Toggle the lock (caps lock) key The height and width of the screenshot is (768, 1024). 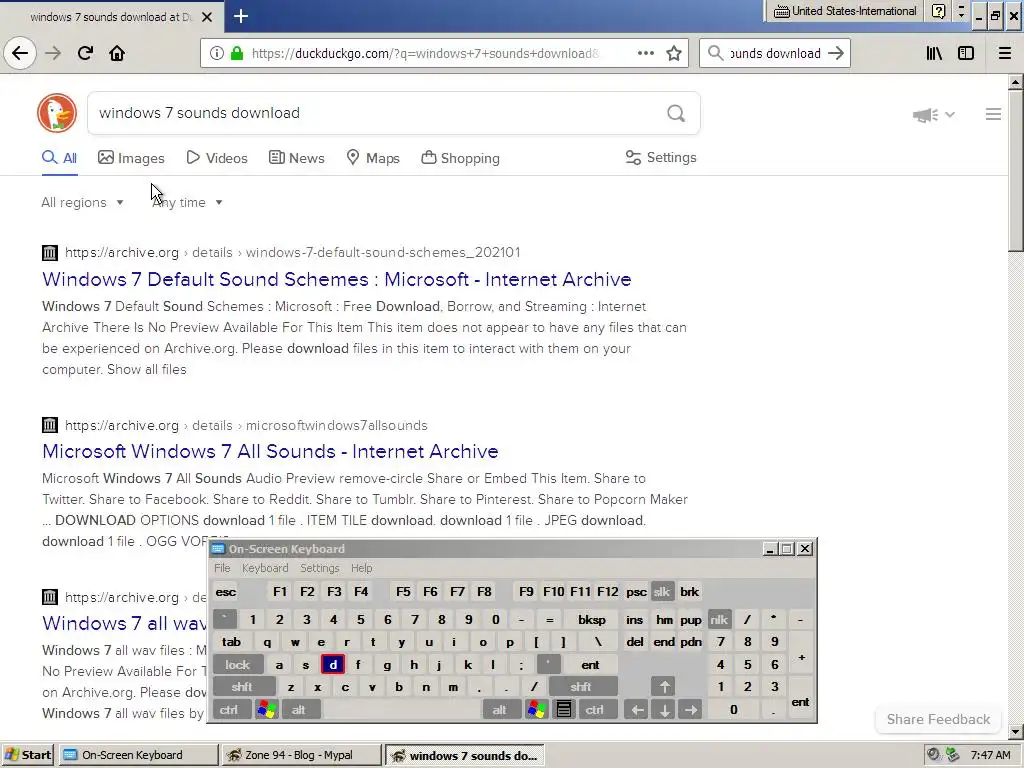(x=238, y=665)
